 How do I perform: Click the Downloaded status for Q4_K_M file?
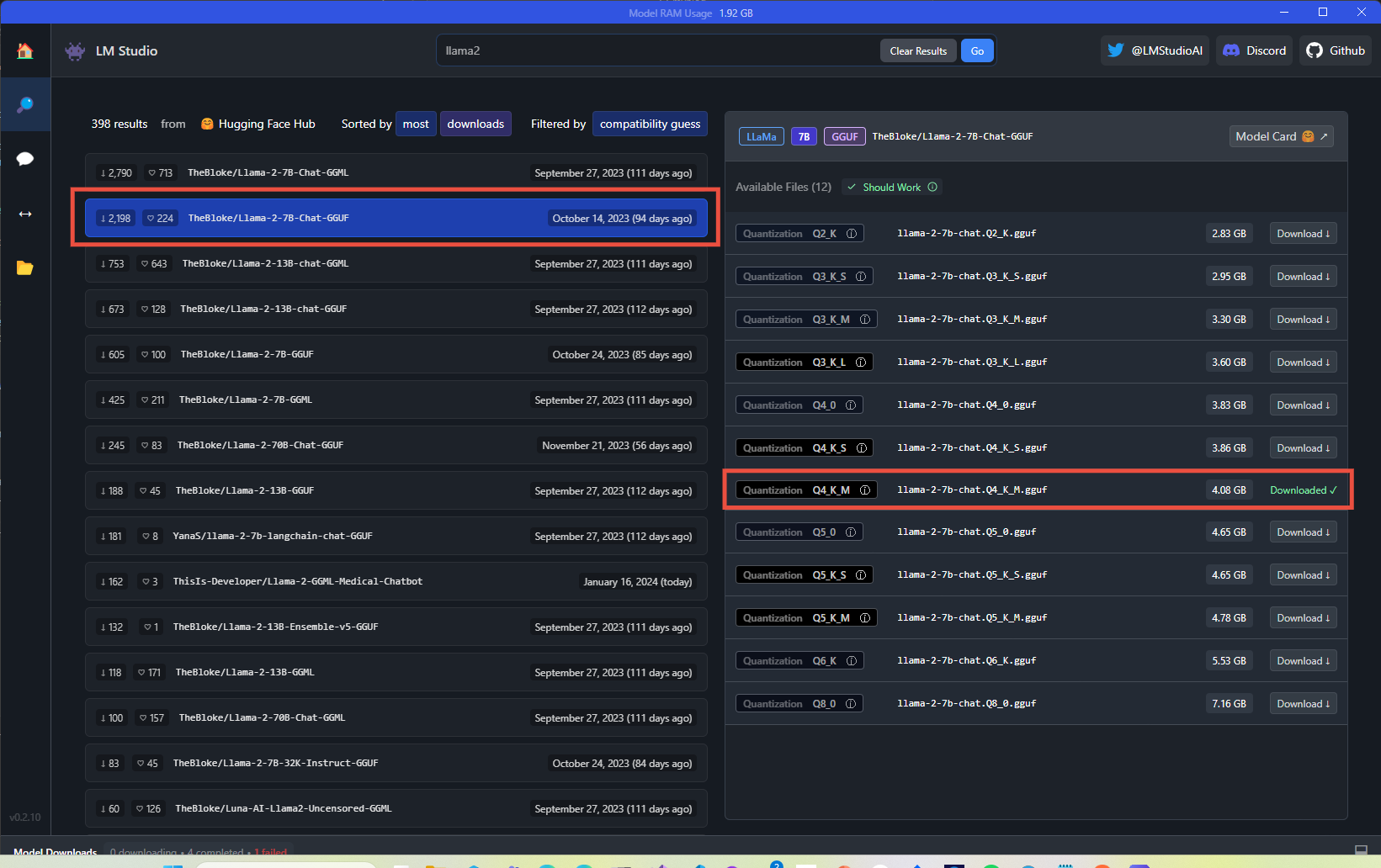(x=1303, y=490)
